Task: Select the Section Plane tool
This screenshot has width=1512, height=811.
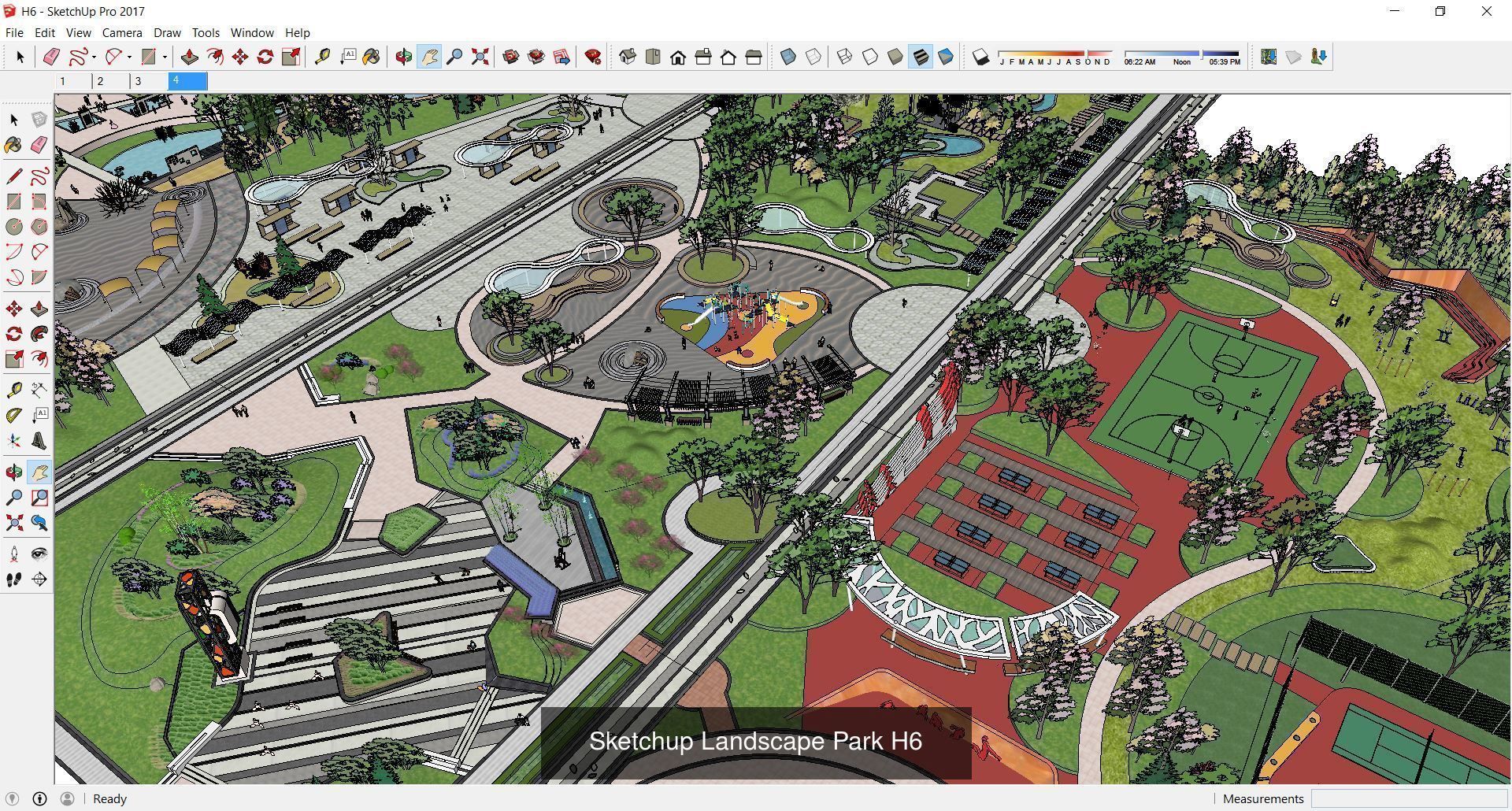Action: coord(39,580)
